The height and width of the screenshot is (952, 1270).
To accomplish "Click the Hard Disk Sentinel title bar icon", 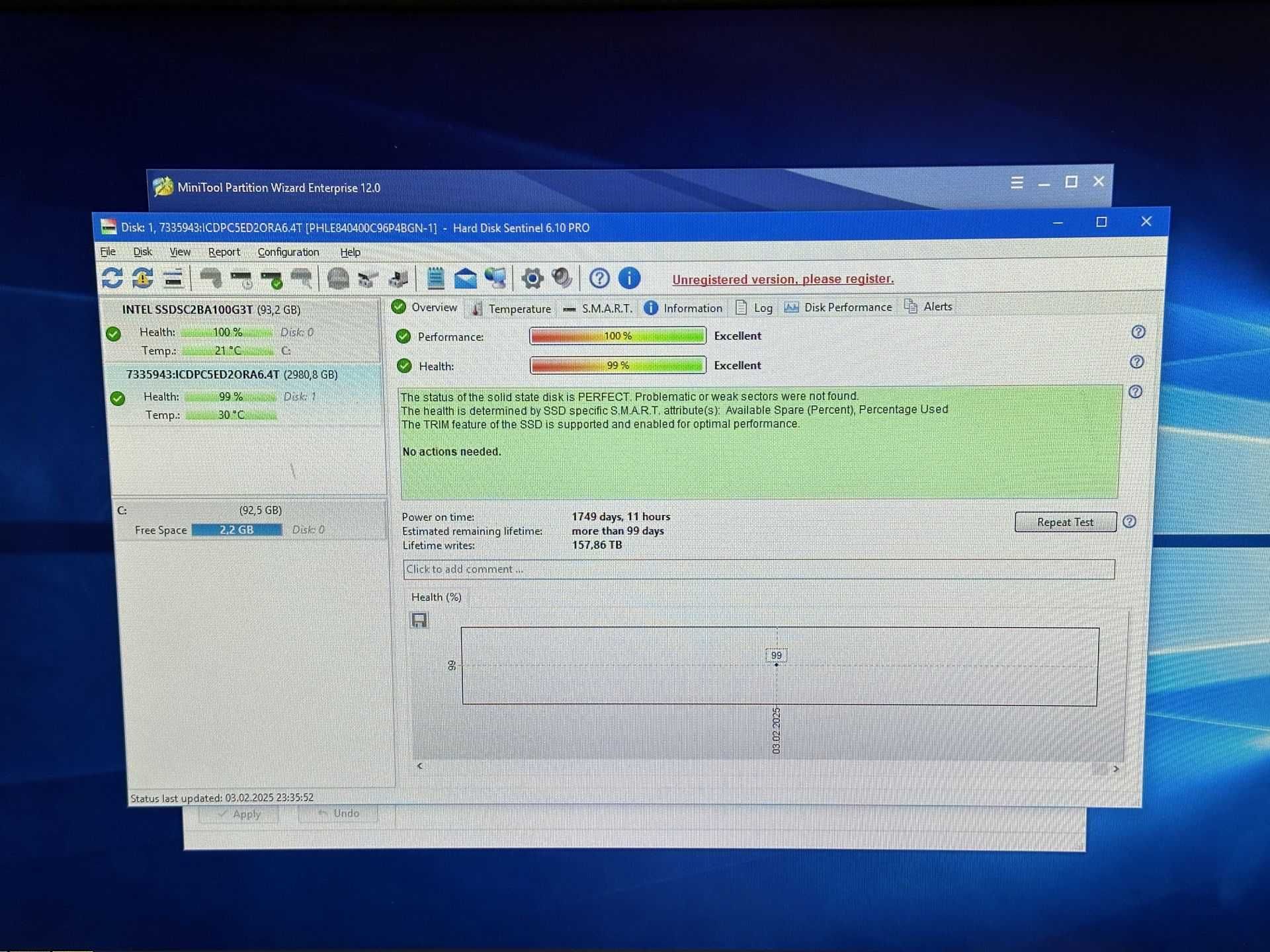I will [108, 227].
